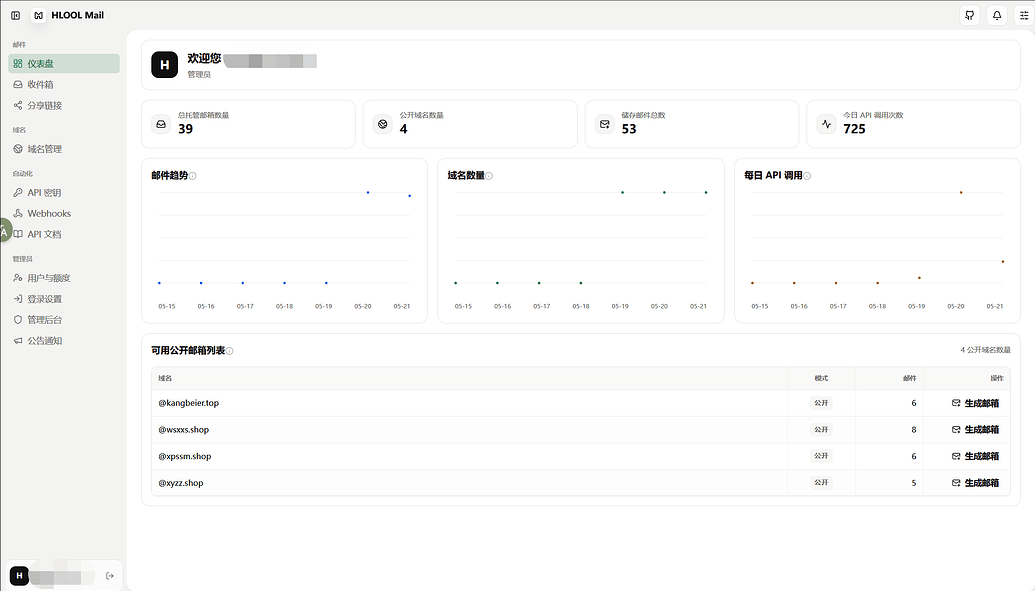Image resolution: width=1035 pixels, height=591 pixels.
Task: Click 生成邮箱 in the @xyzz.shop row
Action: pos(976,483)
